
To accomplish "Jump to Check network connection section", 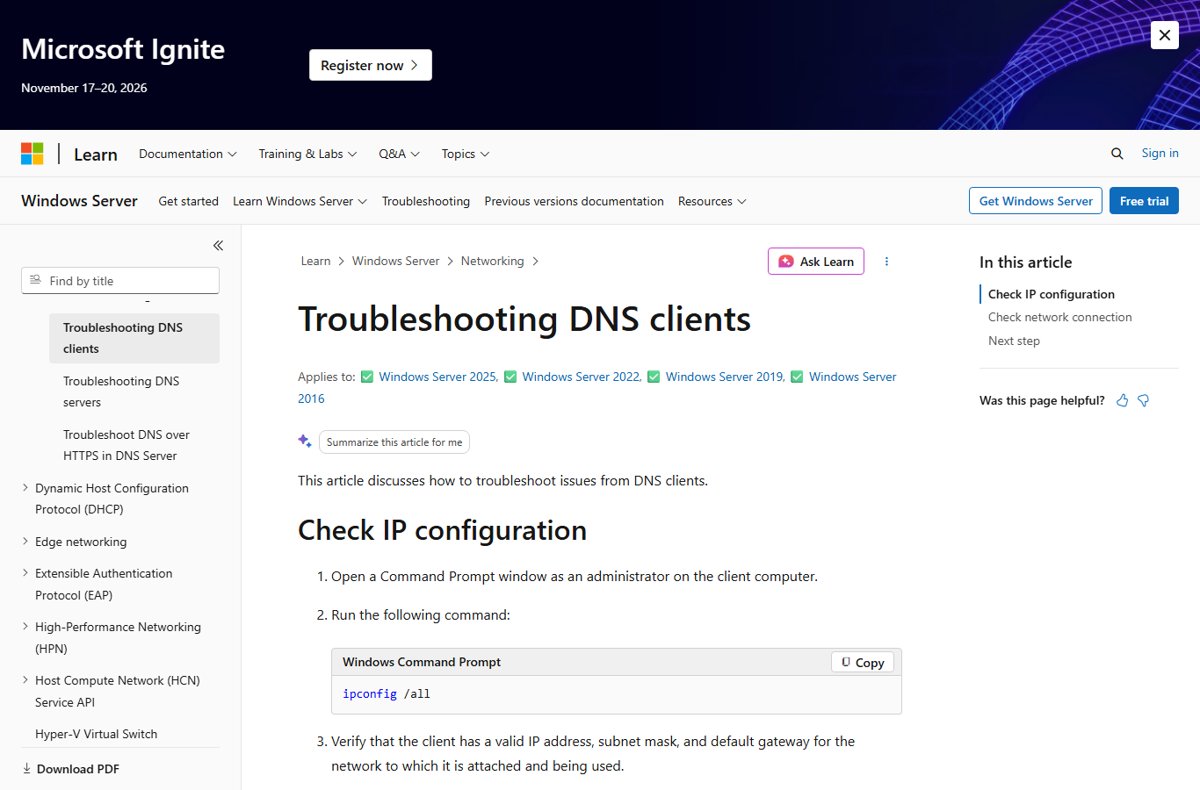I will pyautogui.click(x=1060, y=317).
